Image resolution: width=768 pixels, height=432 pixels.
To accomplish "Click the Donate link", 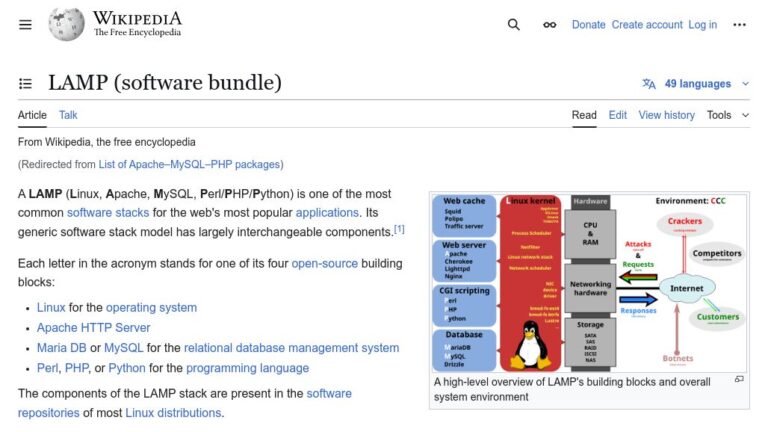I will point(588,24).
